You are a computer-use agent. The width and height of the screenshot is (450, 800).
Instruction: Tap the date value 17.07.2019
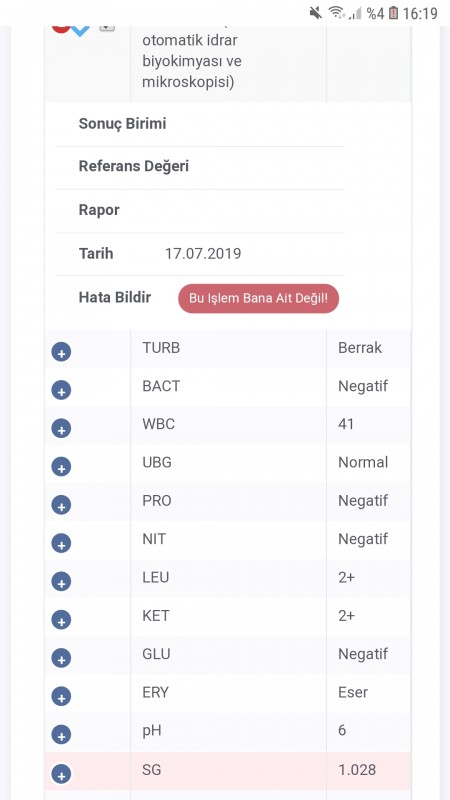click(203, 254)
